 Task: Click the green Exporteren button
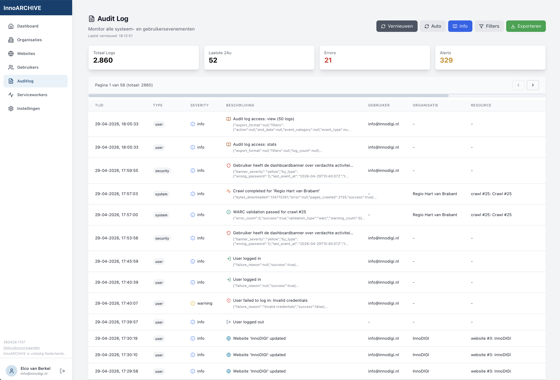pyautogui.click(x=526, y=26)
